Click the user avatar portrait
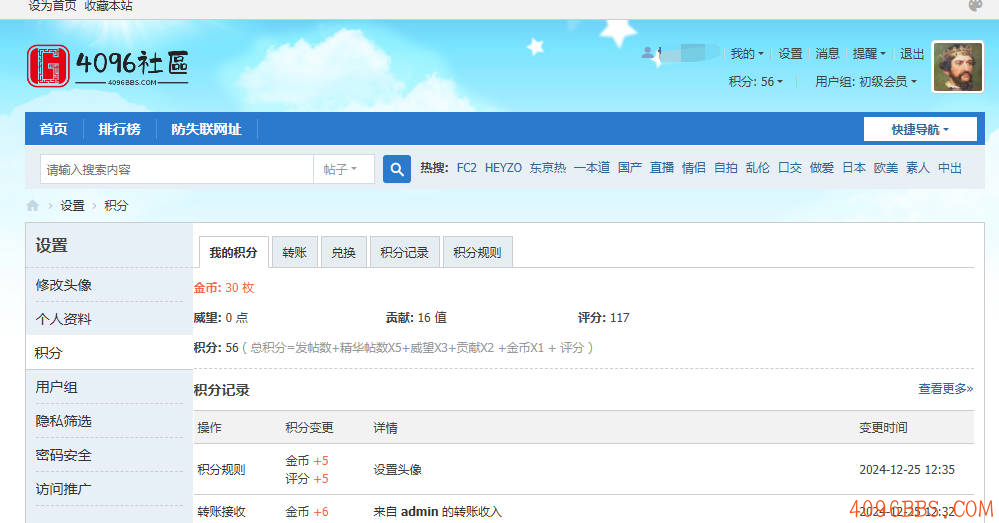 pyautogui.click(x=957, y=67)
